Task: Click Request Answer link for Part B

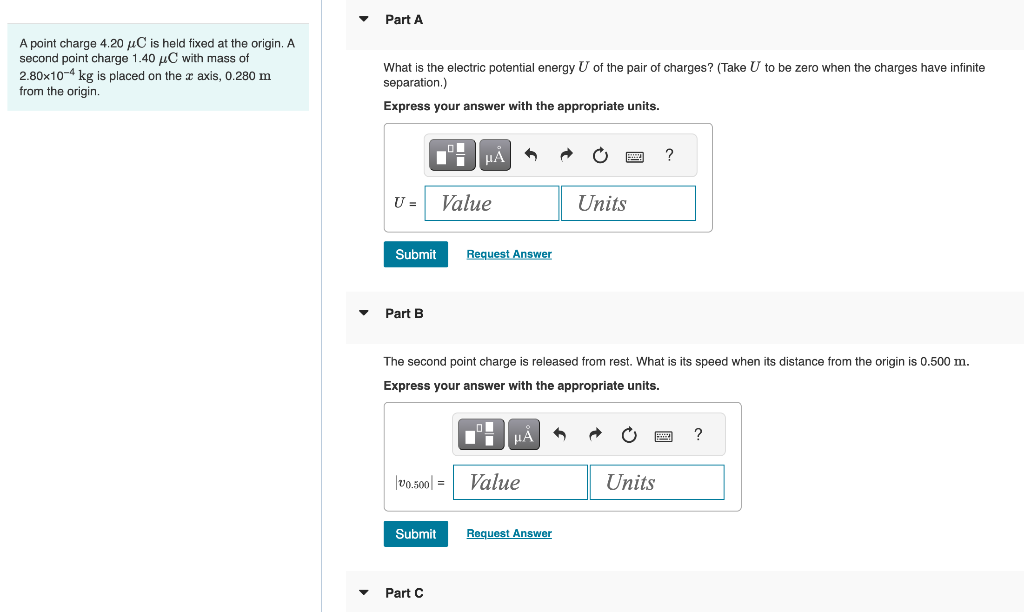Action: pos(509,534)
